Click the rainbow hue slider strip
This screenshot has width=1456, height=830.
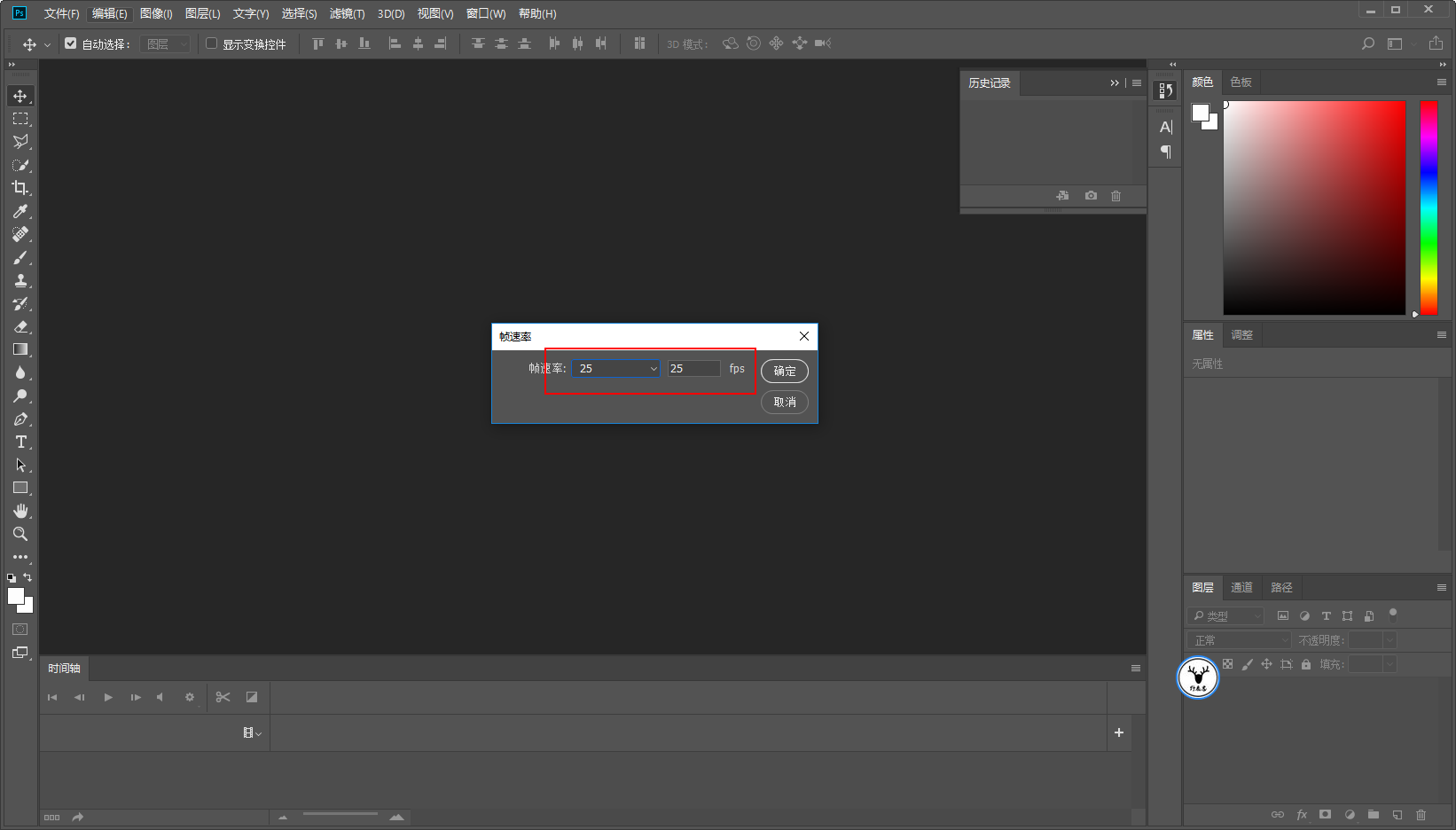point(1429,207)
